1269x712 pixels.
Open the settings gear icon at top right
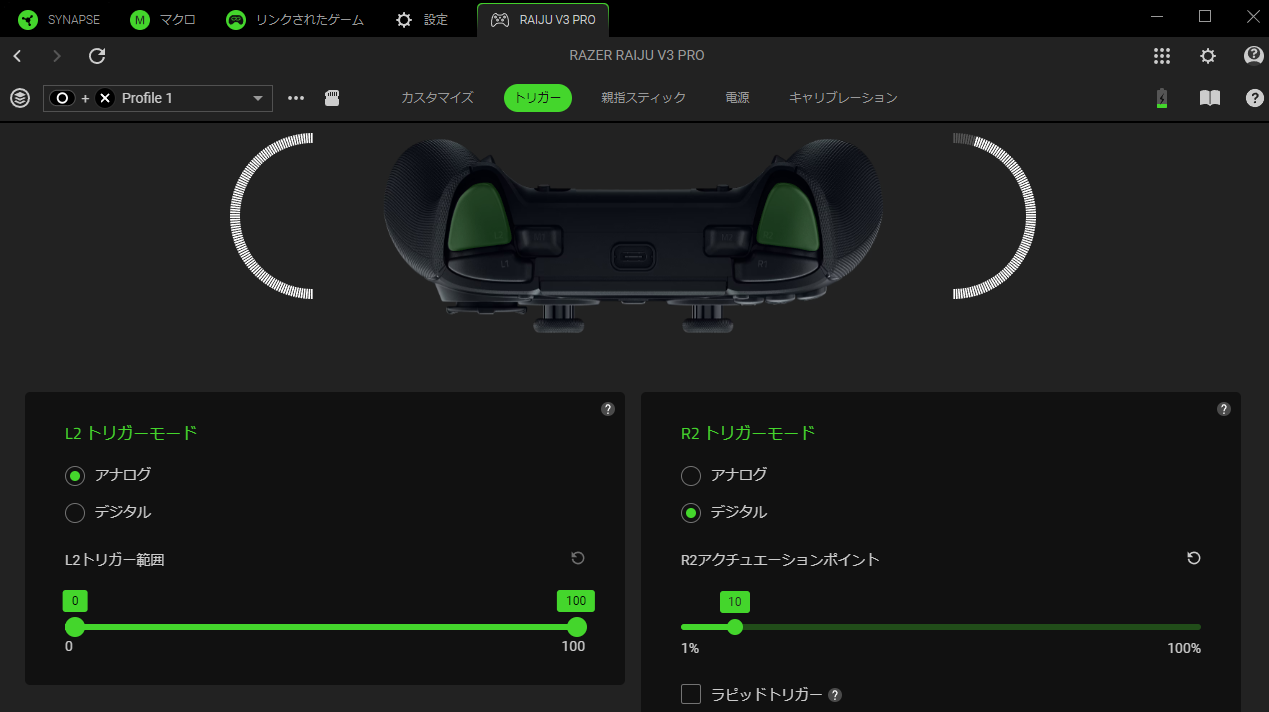click(1208, 56)
